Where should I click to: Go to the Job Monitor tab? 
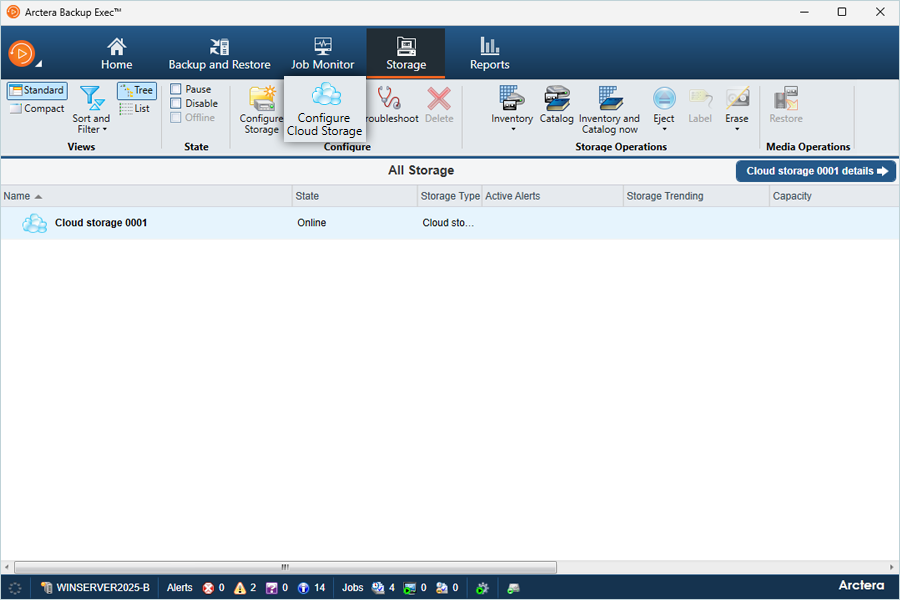[322, 53]
